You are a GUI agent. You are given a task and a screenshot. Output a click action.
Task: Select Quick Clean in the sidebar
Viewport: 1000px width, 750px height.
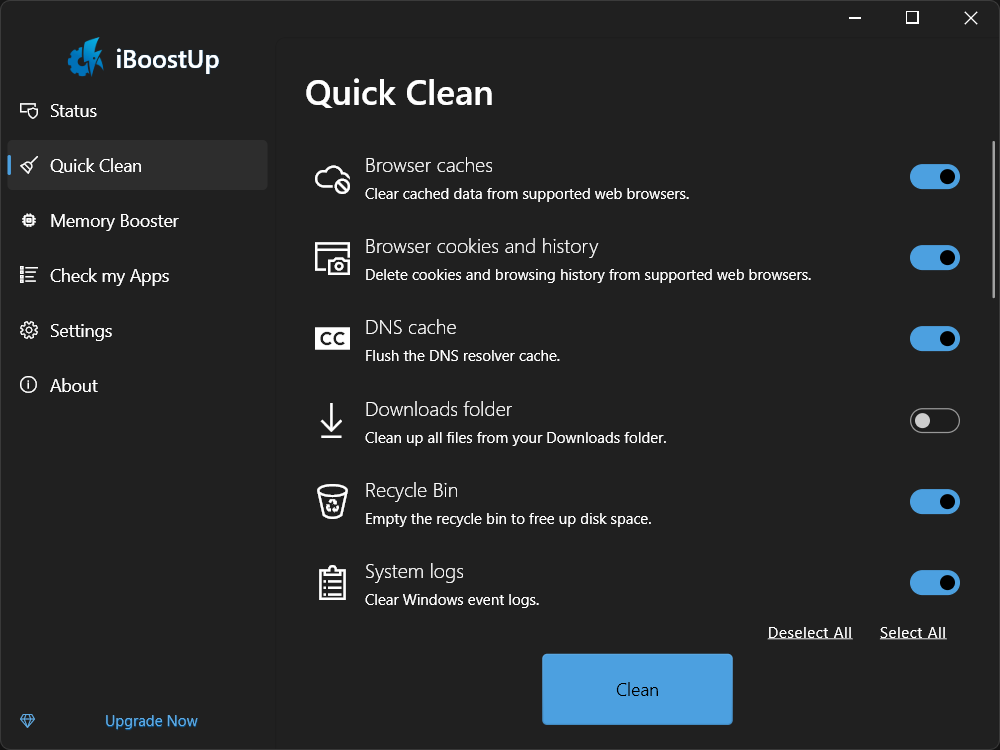point(137,165)
